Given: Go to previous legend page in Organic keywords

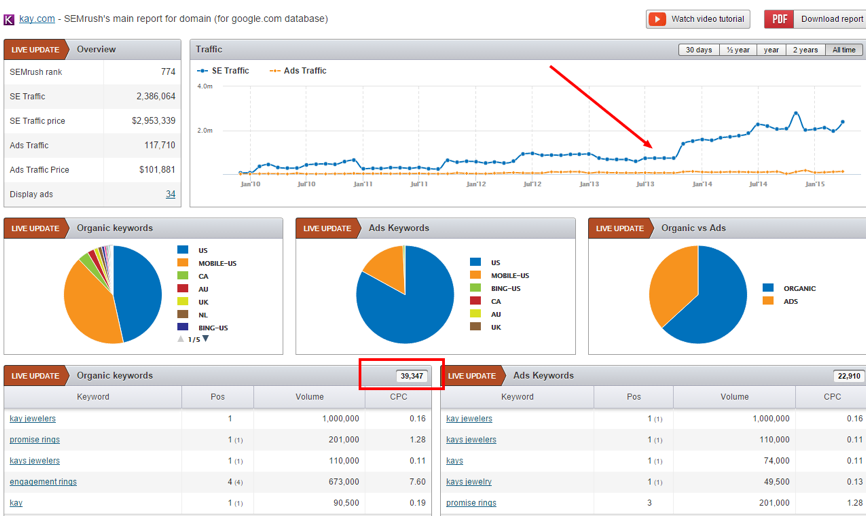Looking at the screenshot, I should pos(181,339).
